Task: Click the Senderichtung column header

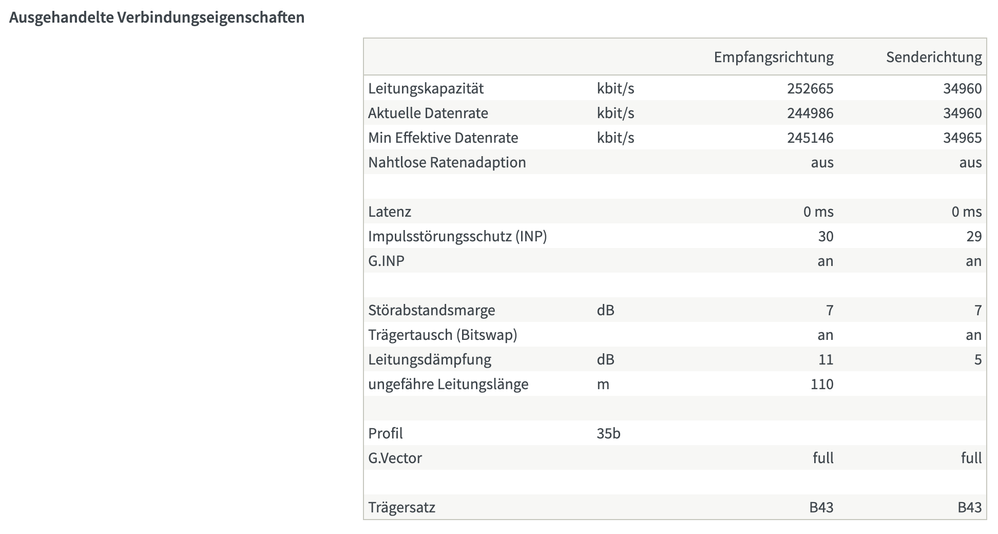Action: (933, 57)
